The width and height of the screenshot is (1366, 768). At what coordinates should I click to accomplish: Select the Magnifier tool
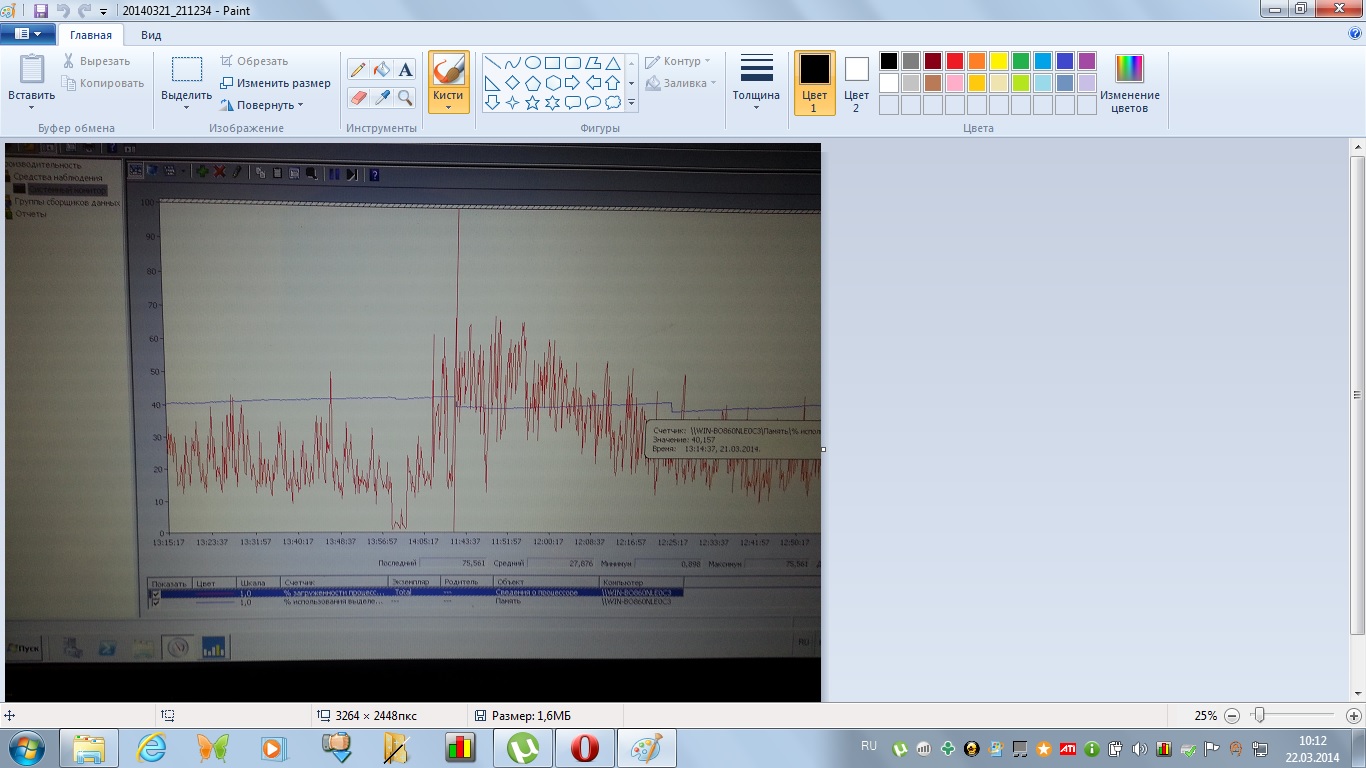point(405,97)
